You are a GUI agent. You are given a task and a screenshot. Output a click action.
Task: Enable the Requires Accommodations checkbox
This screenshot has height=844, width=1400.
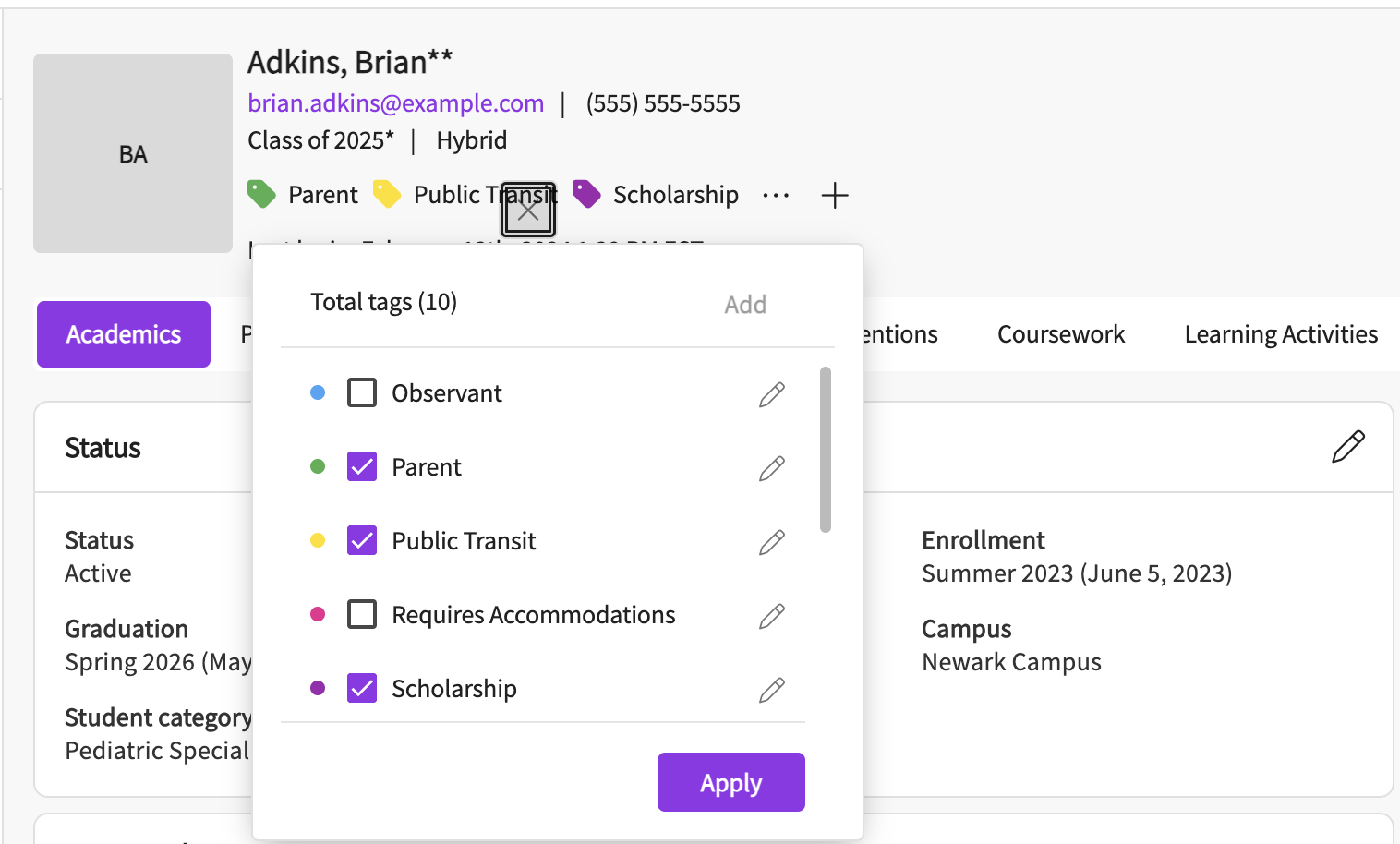[362, 614]
